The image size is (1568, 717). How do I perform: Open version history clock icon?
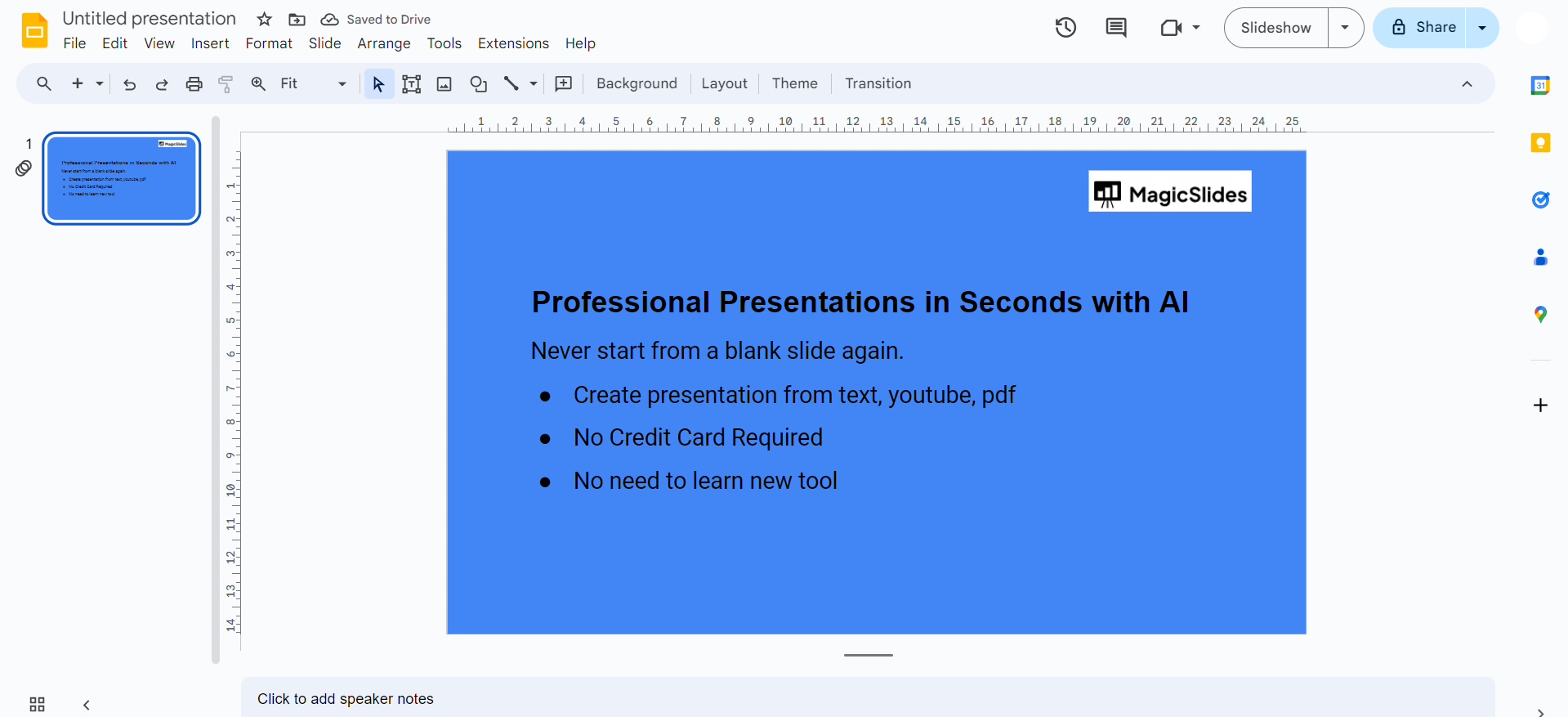coord(1065,28)
